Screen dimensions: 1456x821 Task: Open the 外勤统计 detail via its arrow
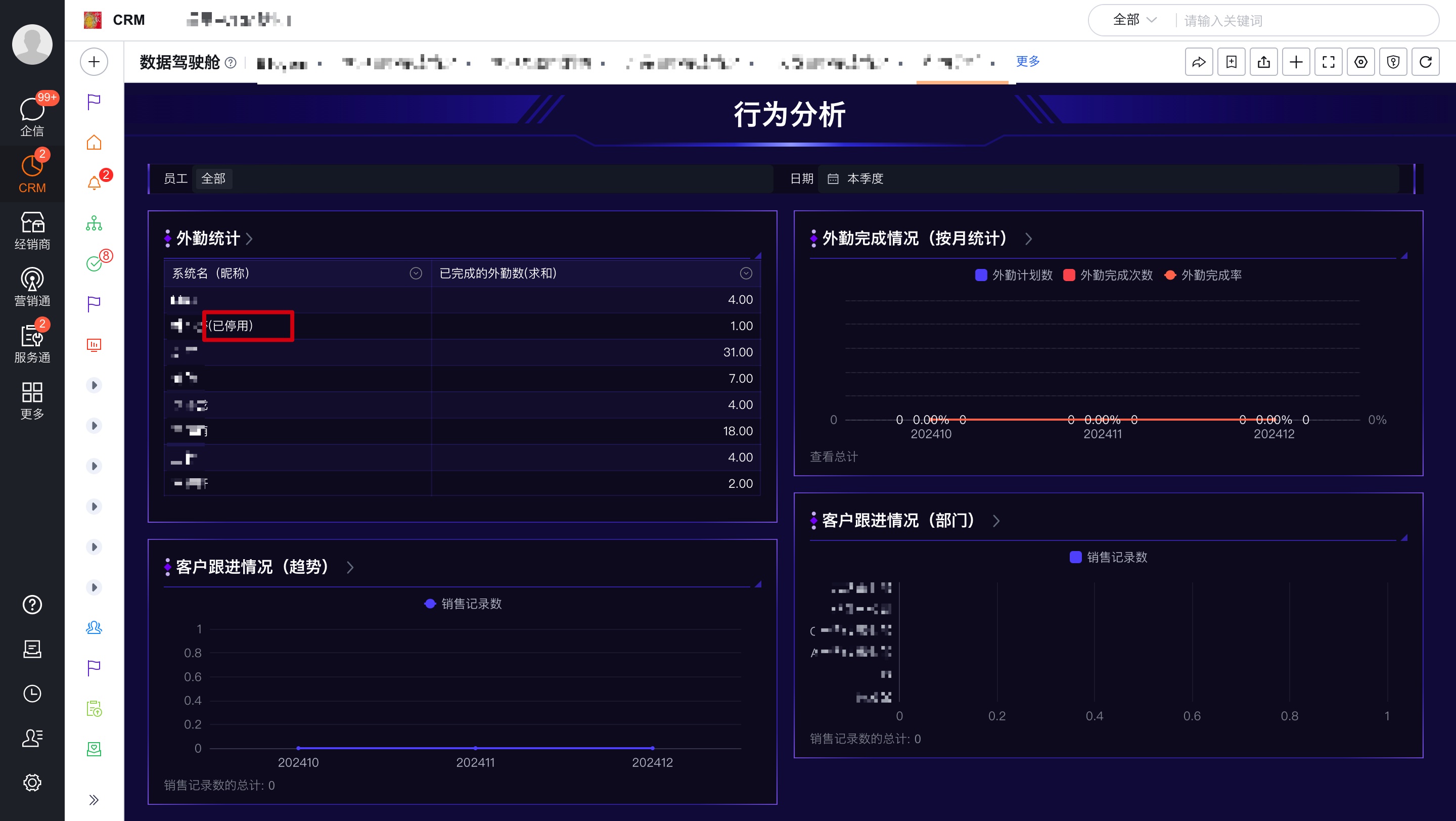[250, 239]
